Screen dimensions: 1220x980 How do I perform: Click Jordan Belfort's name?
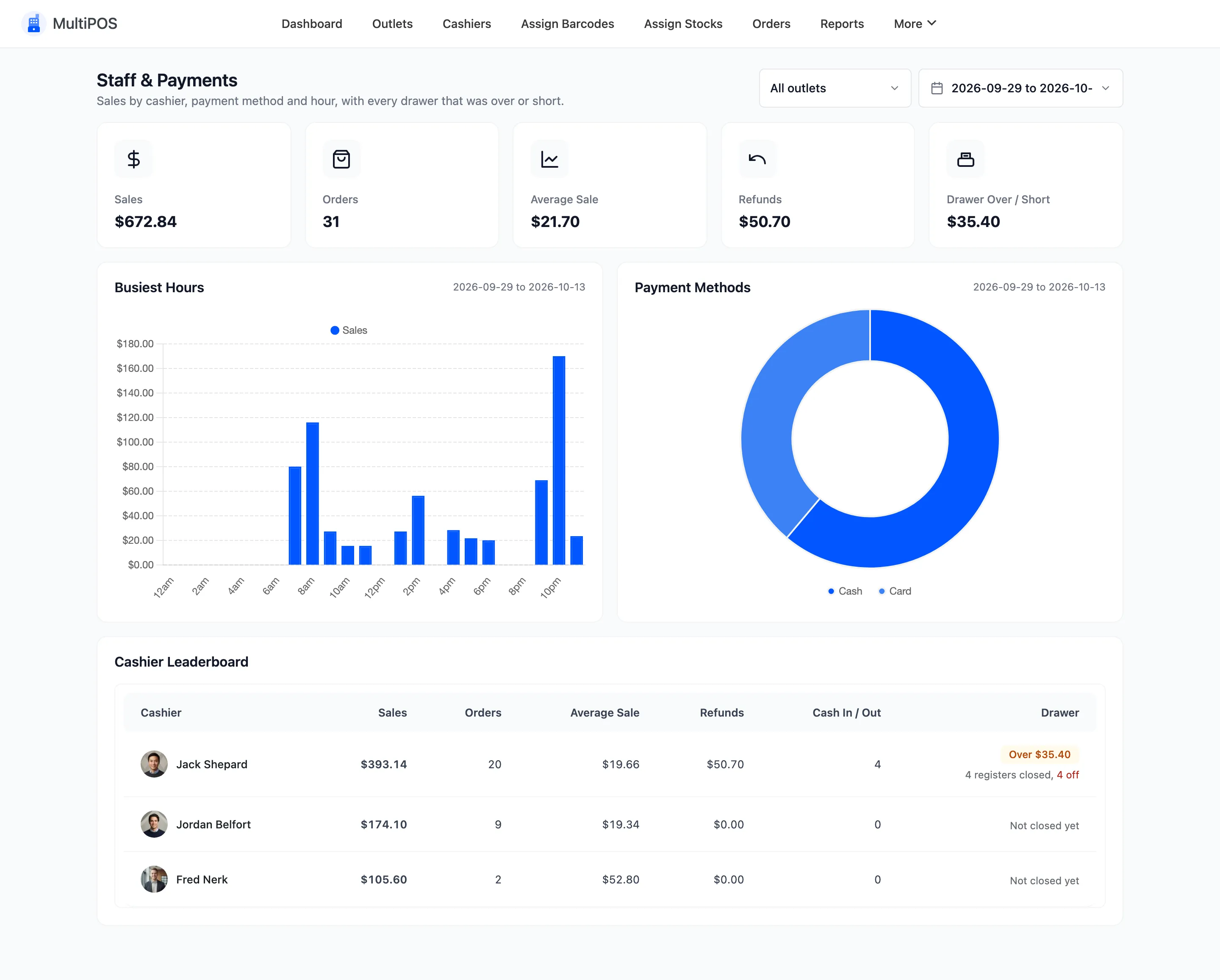point(213,825)
